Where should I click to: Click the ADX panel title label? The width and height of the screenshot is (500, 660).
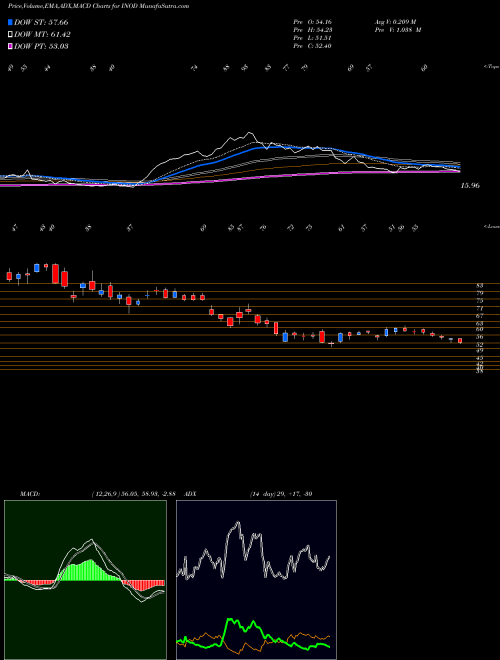190,494
